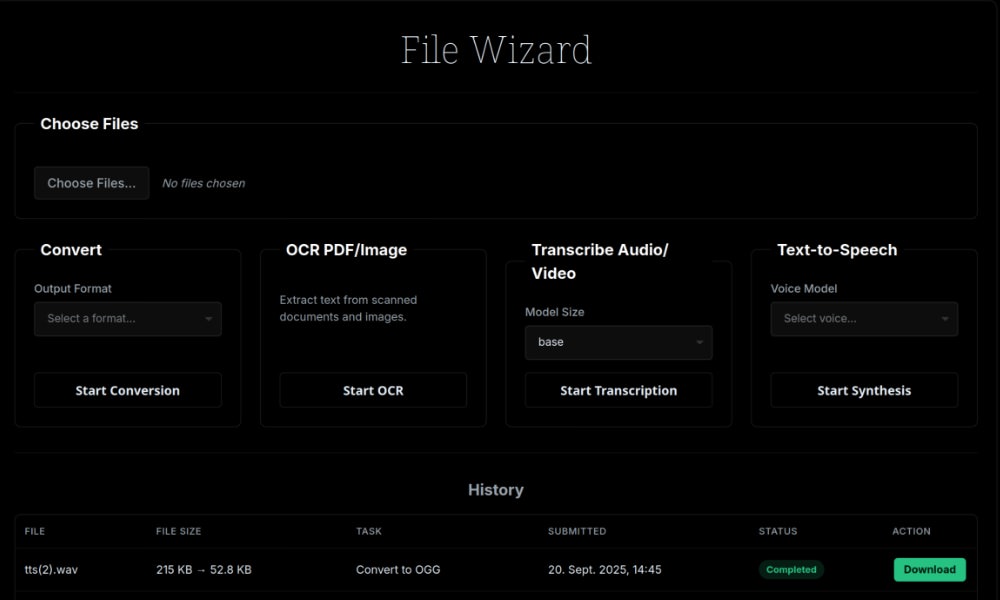Click the Output Format dropdown chevron
The width and height of the screenshot is (1000, 600).
click(x=209, y=318)
